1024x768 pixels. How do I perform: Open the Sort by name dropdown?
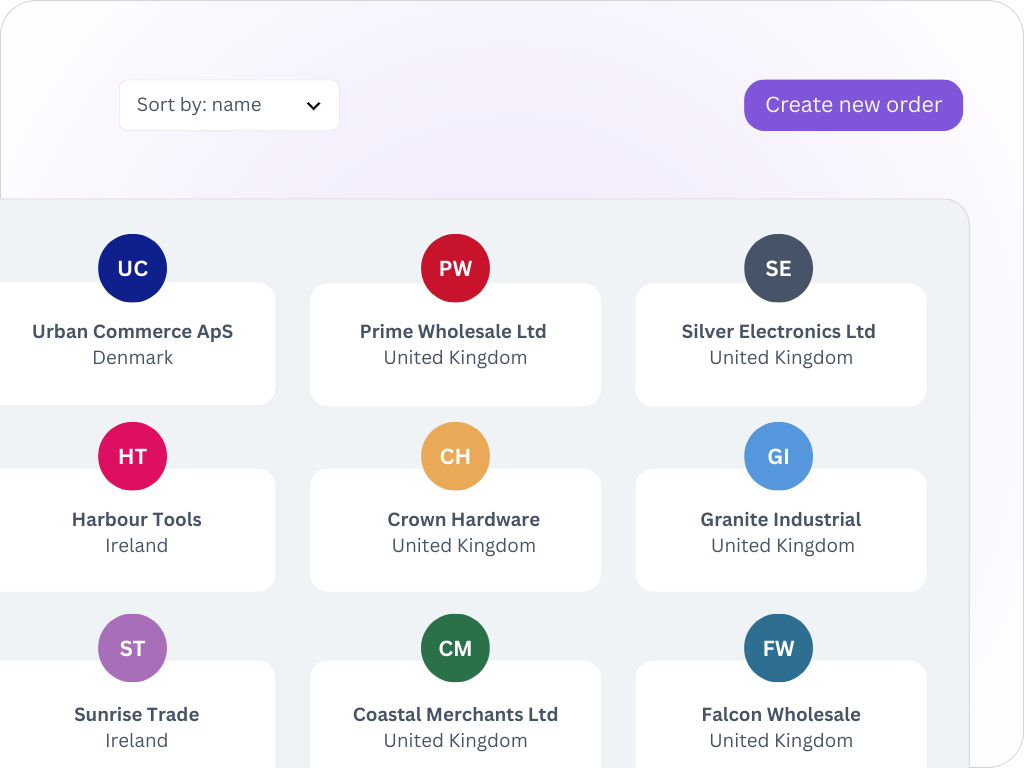pyautogui.click(x=229, y=105)
